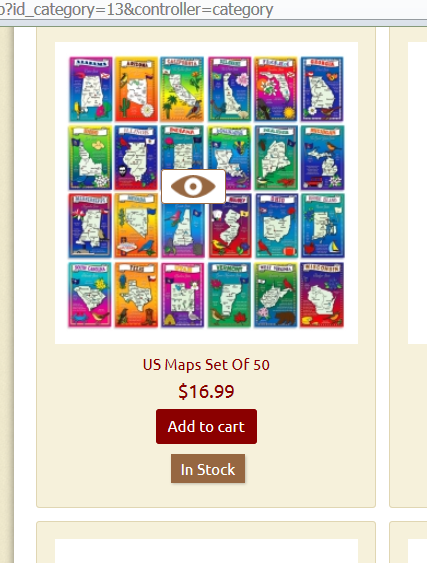
Task: Click the Wisconsin map postcard
Action: [x=322, y=295]
